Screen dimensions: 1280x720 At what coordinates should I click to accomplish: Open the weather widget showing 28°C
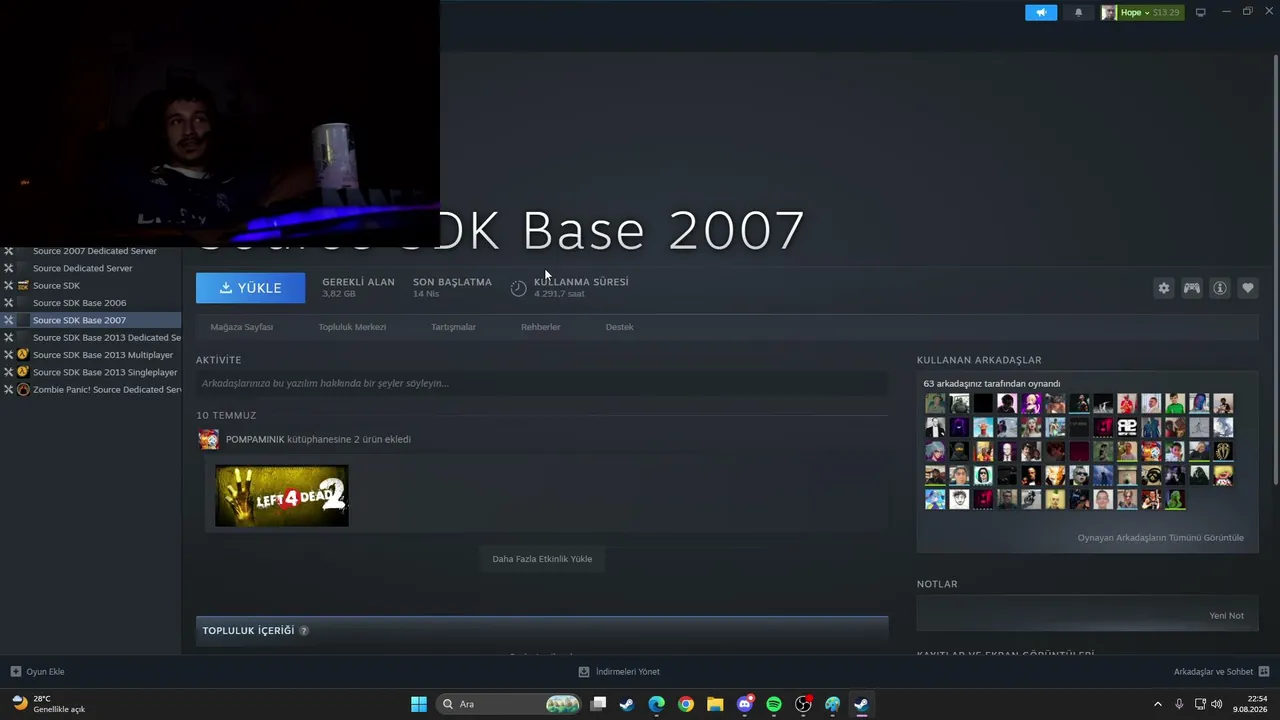click(48, 704)
